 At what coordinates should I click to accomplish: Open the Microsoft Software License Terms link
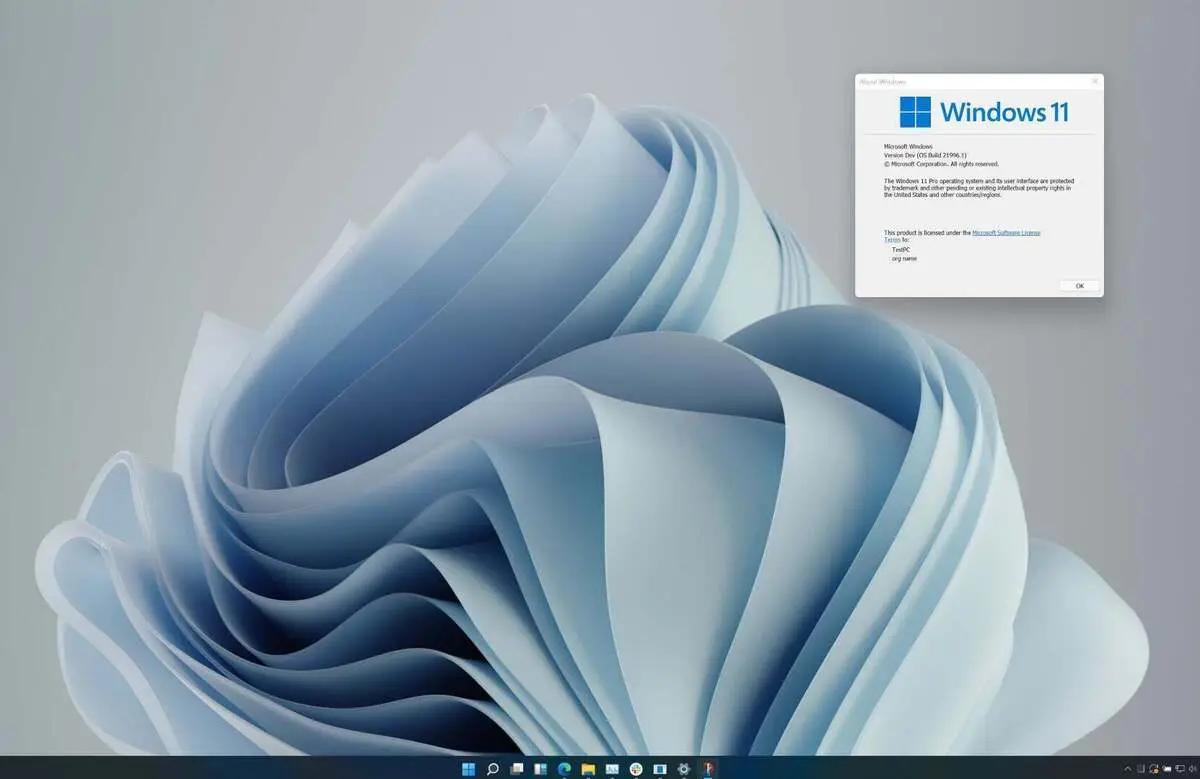click(1005, 233)
